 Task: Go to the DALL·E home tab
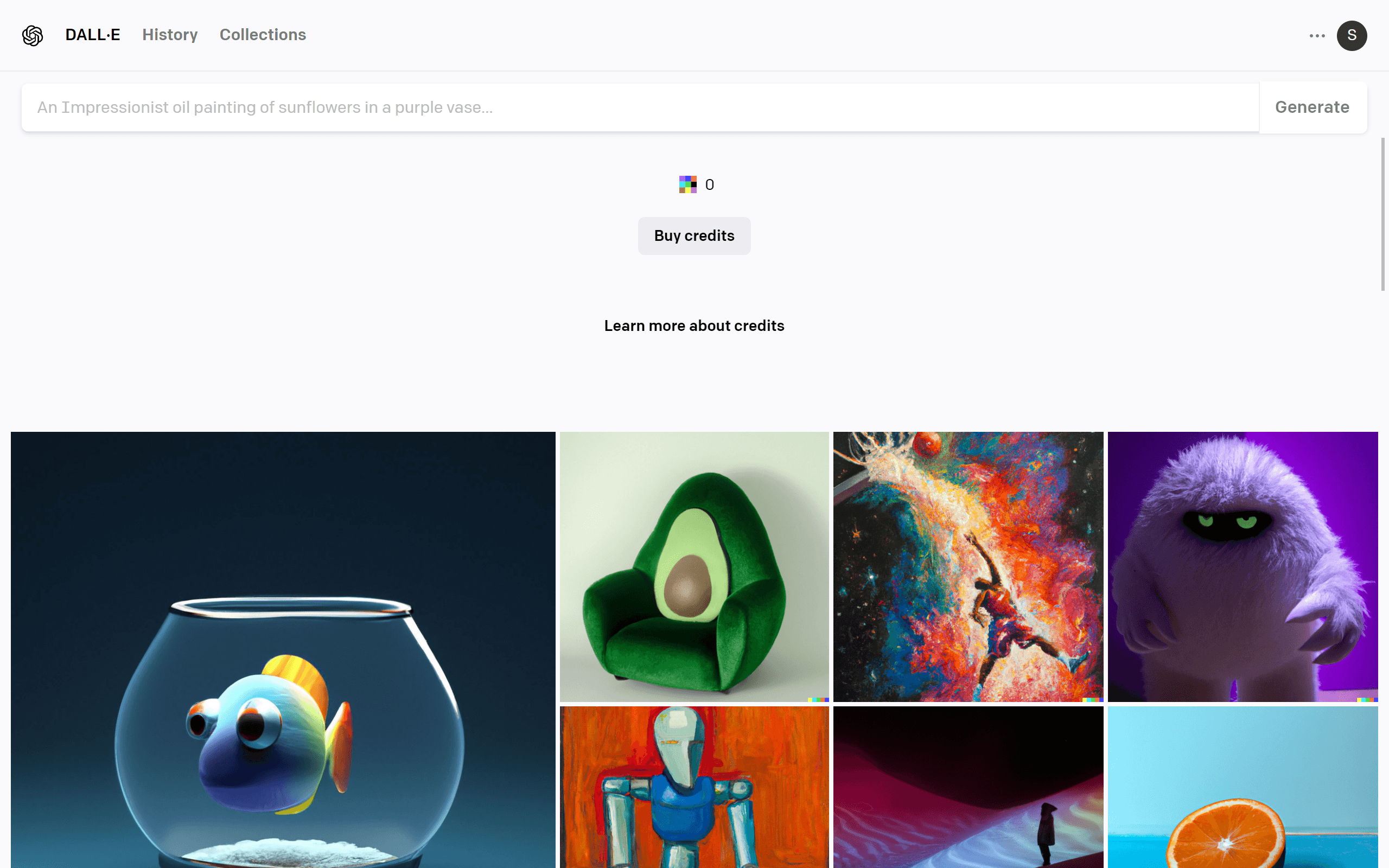coord(93,34)
